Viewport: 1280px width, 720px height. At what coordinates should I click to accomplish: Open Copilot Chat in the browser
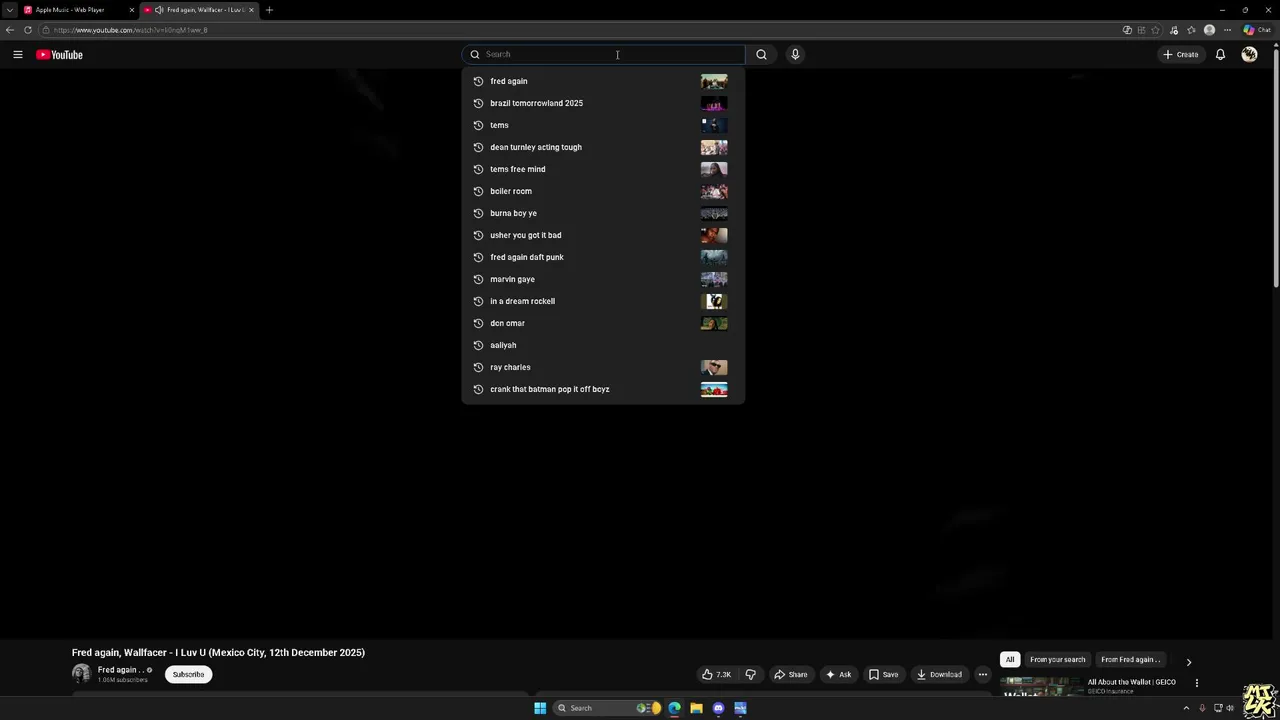(x=1257, y=30)
